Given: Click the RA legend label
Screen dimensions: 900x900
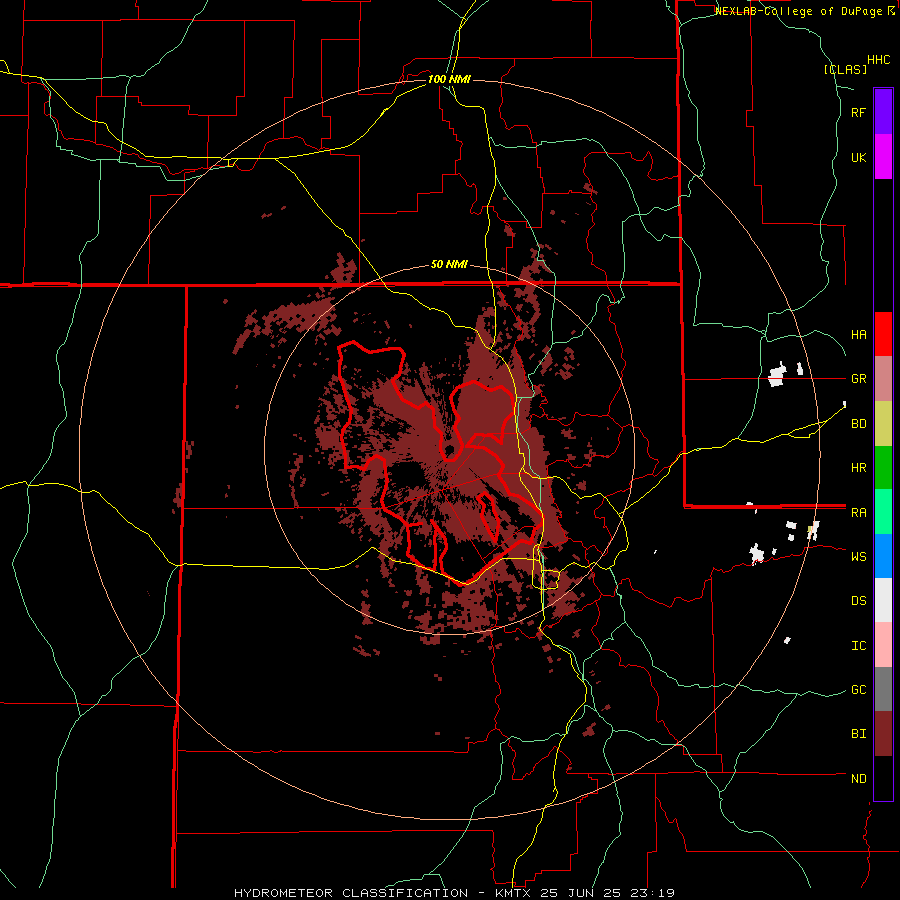Looking at the screenshot, I should 858,512.
